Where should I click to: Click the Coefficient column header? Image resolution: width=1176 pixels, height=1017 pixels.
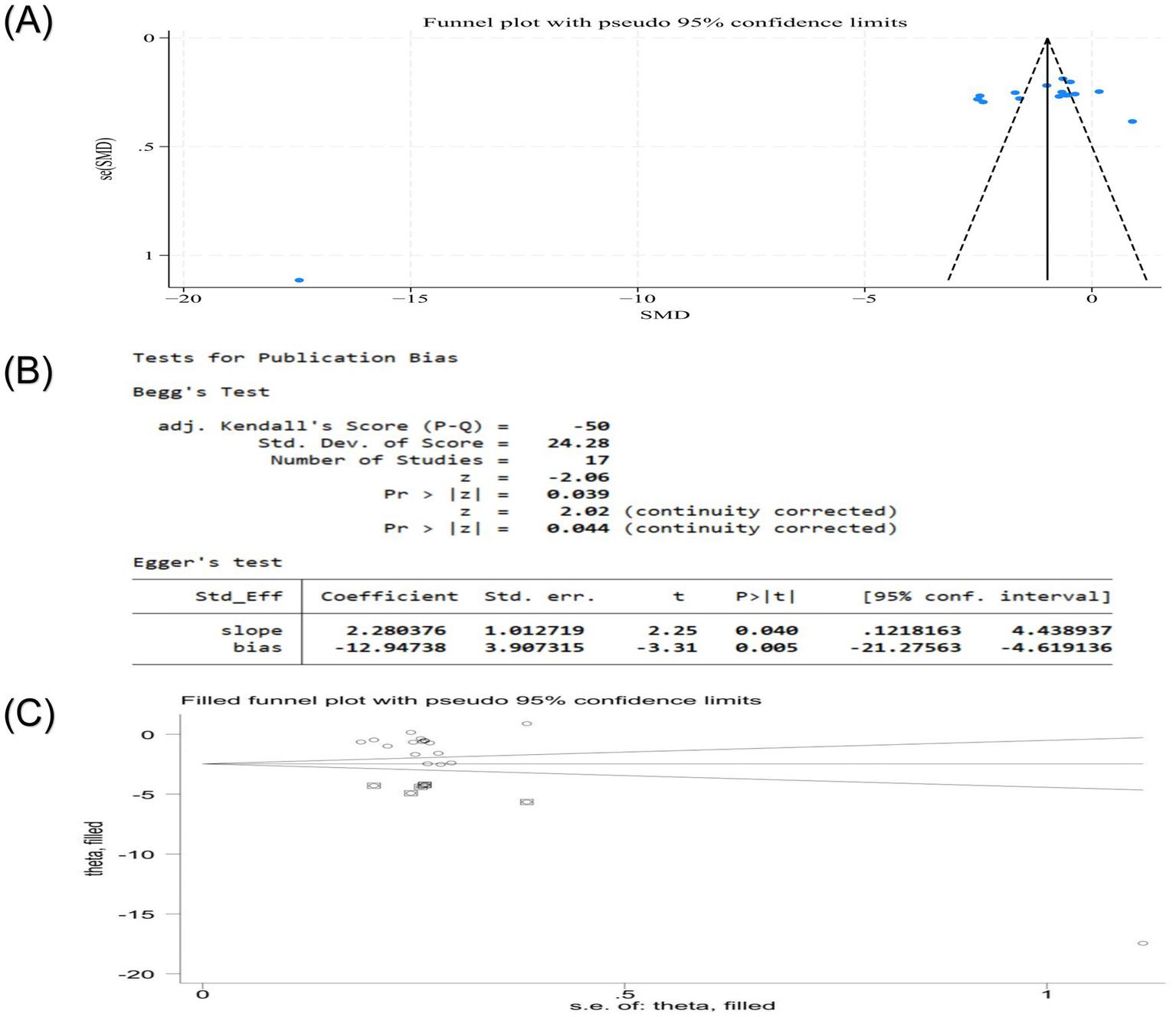tap(388, 596)
